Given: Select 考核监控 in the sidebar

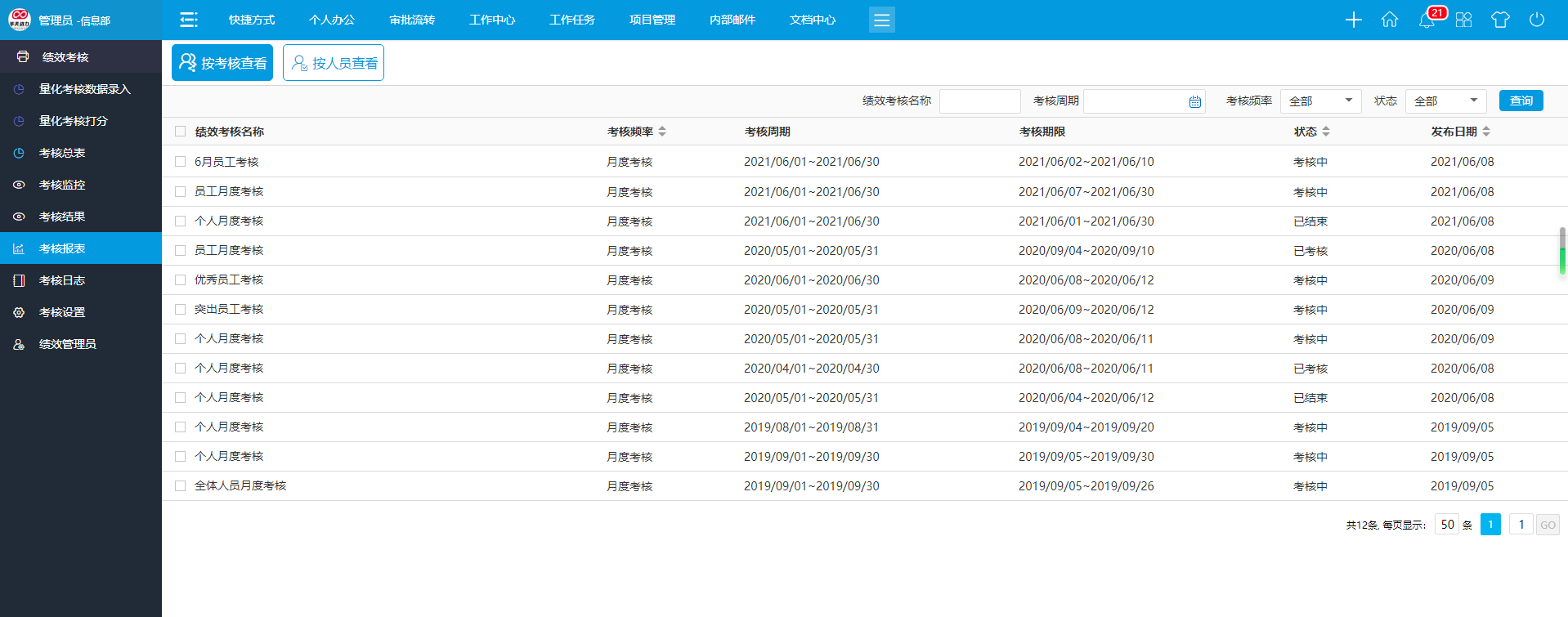Looking at the screenshot, I should click(62, 185).
